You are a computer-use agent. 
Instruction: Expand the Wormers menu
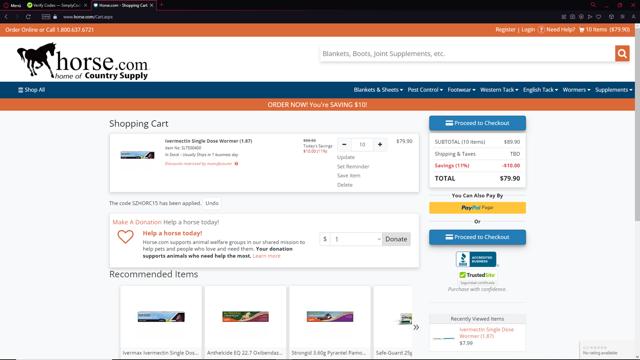click(576, 90)
